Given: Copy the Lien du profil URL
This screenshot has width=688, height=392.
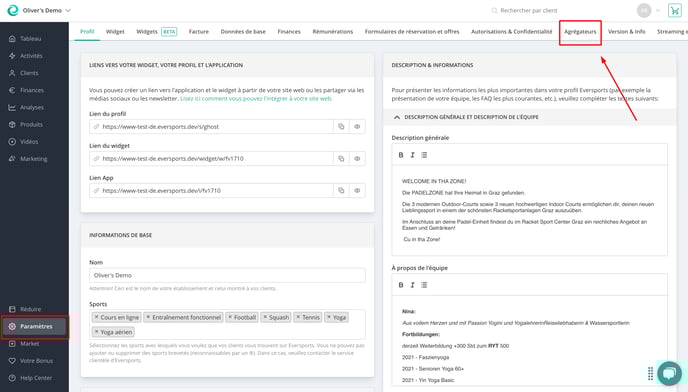Looking at the screenshot, I should point(341,126).
